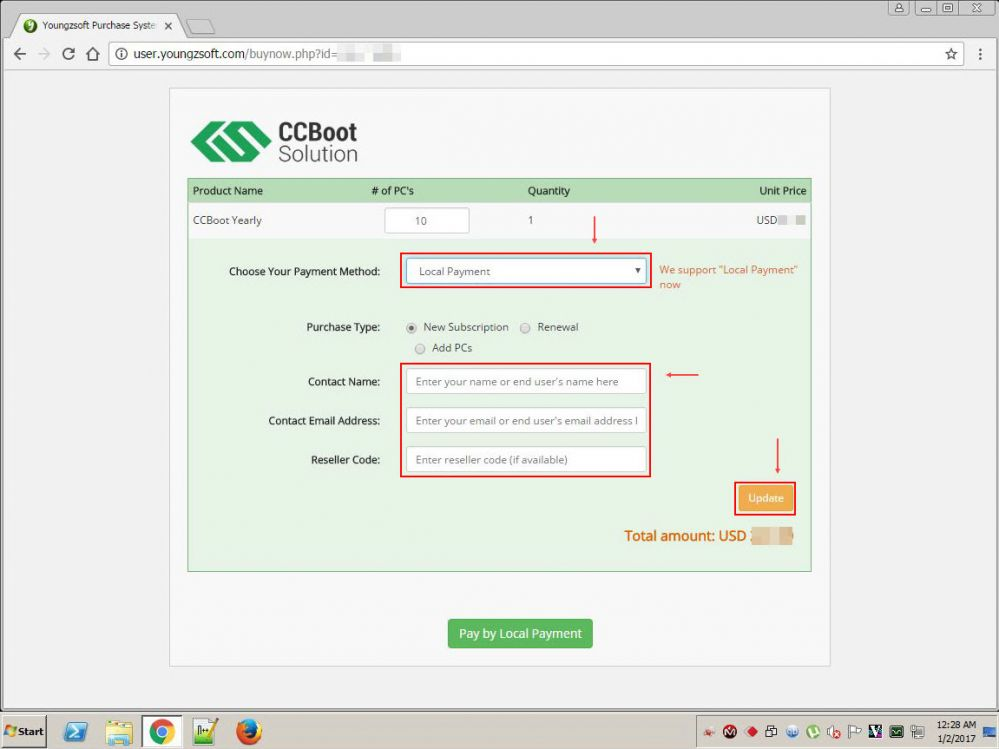Open the file explorer taskbar icon
Screen dimensions: 999x749
click(119, 731)
